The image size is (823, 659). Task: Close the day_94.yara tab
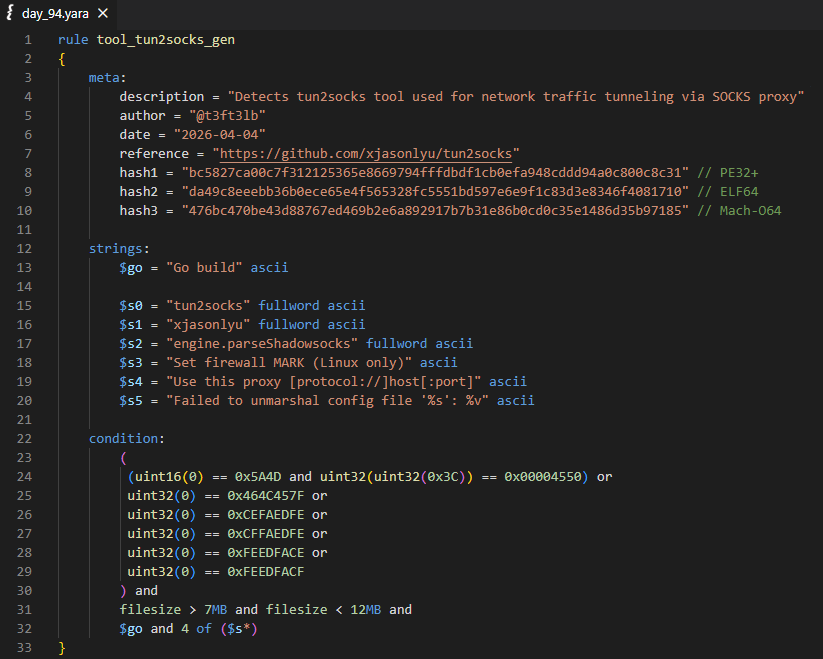tap(103, 13)
